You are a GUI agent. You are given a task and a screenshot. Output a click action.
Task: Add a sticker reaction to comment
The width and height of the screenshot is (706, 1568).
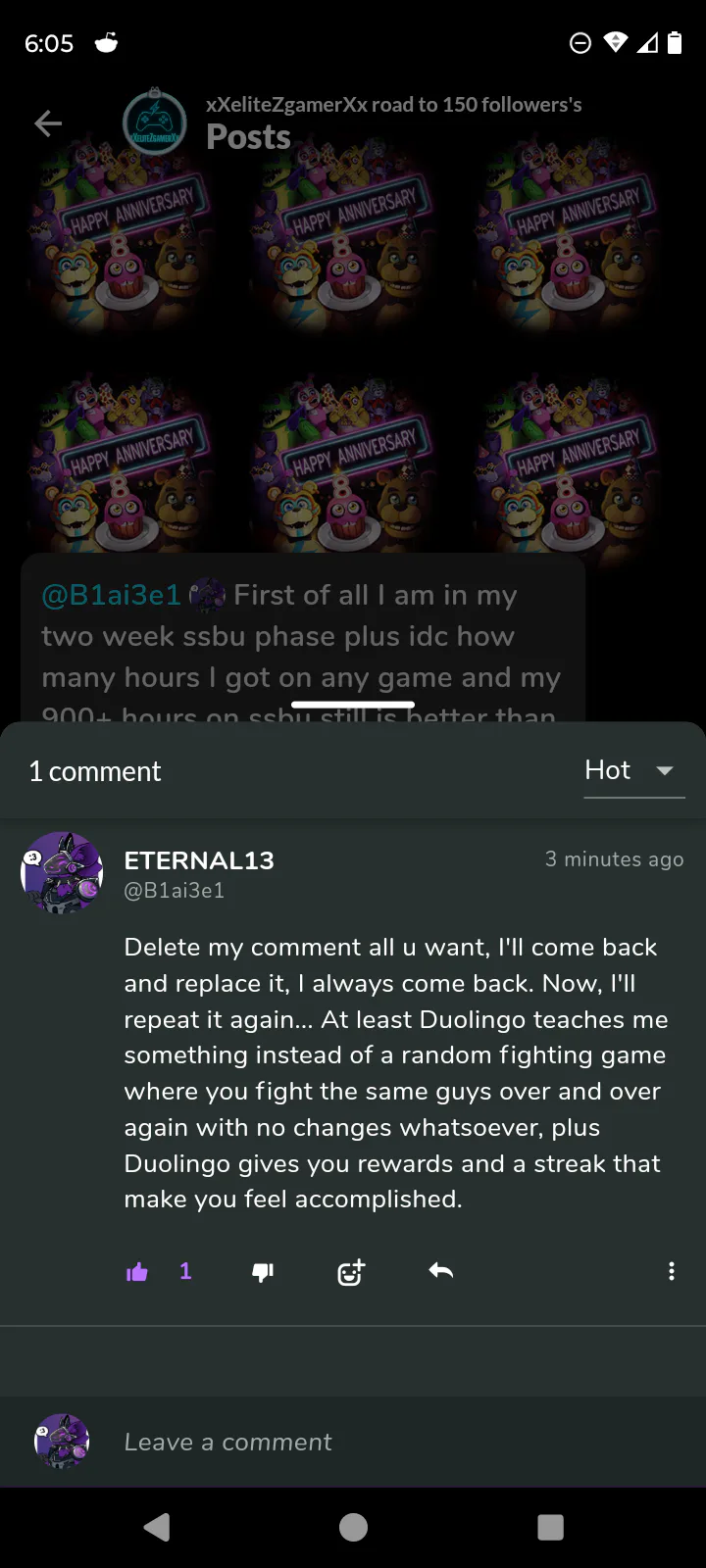pyautogui.click(x=351, y=1272)
